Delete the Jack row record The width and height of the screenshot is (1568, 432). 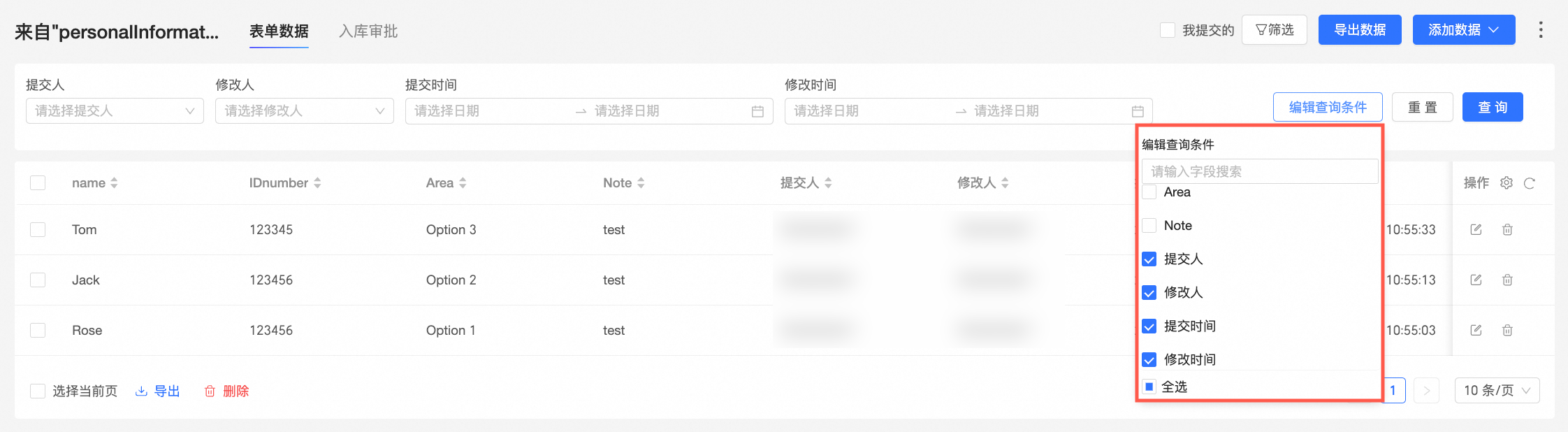[x=1507, y=280]
